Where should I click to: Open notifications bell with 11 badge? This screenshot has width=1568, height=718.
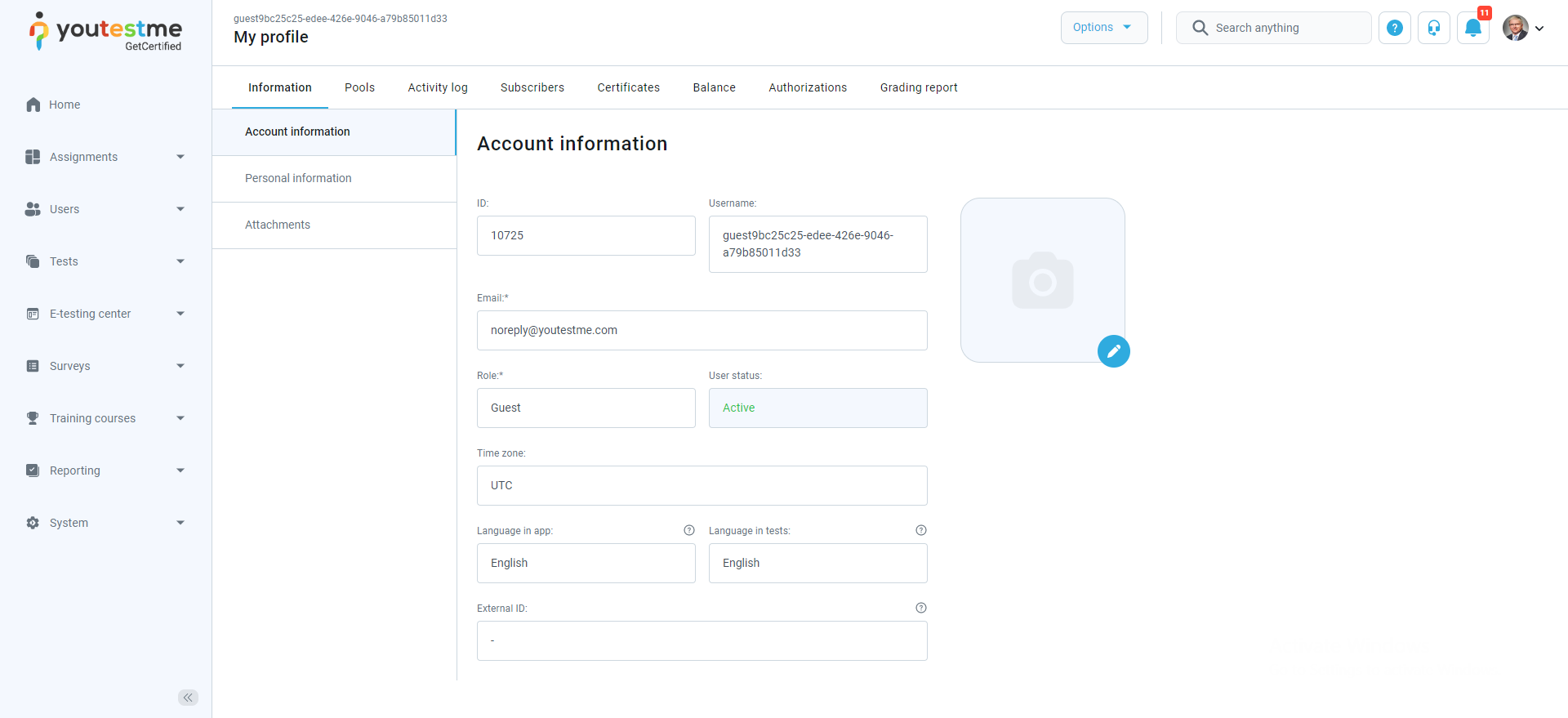tap(1473, 28)
